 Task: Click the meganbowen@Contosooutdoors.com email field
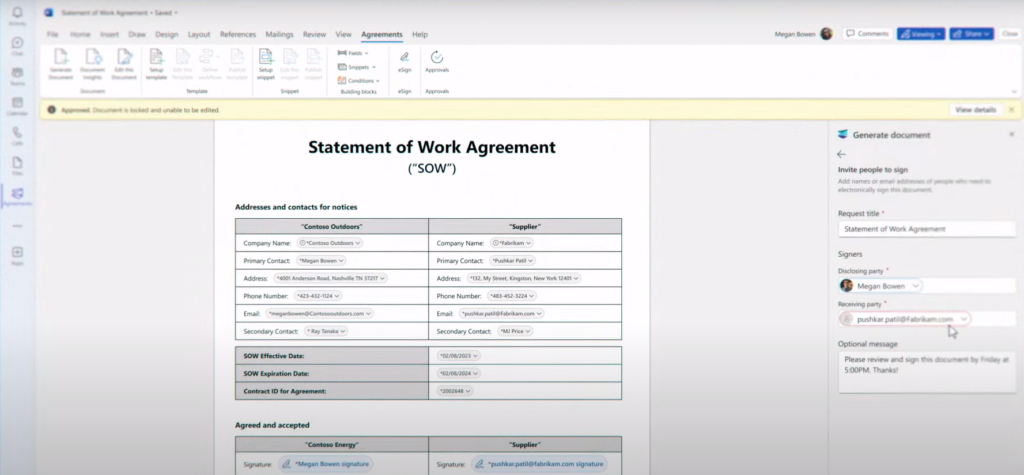(320, 314)
